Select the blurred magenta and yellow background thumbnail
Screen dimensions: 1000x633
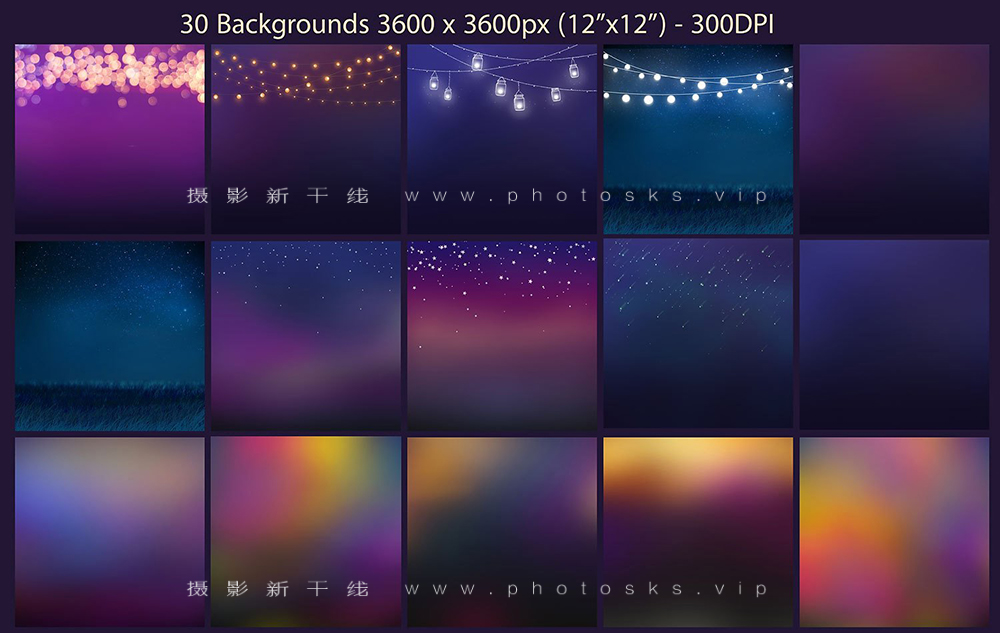tap(306, 532)
